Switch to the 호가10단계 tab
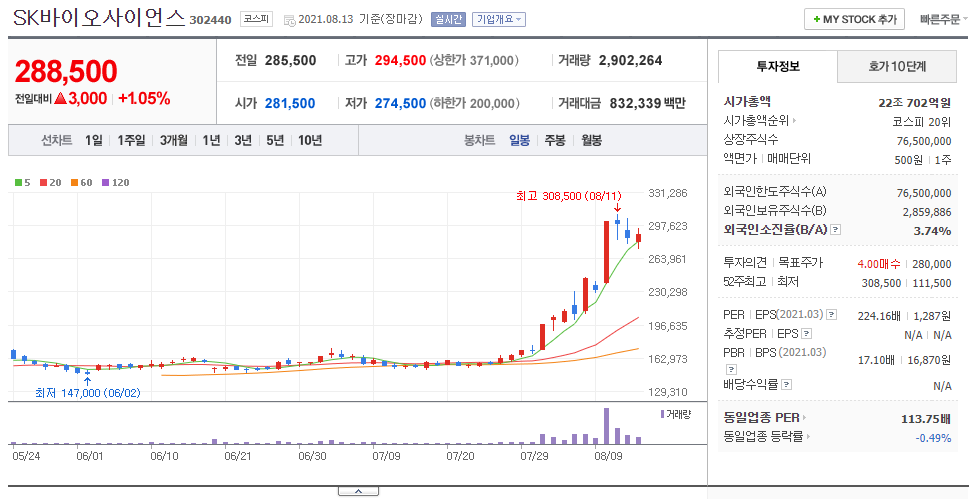 [897, 66]
